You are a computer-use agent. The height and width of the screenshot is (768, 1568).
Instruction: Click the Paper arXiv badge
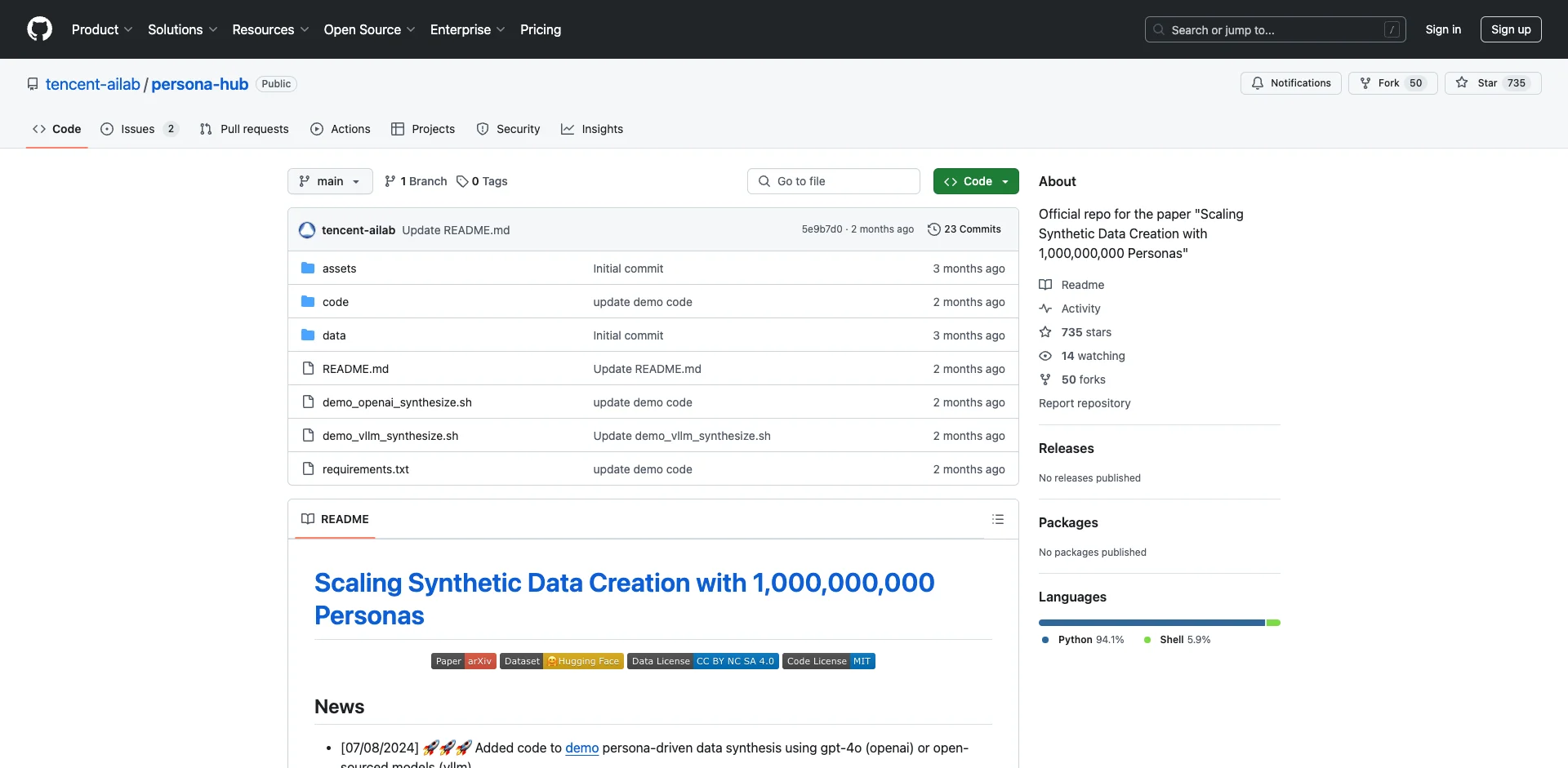pyautogui.click(x=464, y=661)
